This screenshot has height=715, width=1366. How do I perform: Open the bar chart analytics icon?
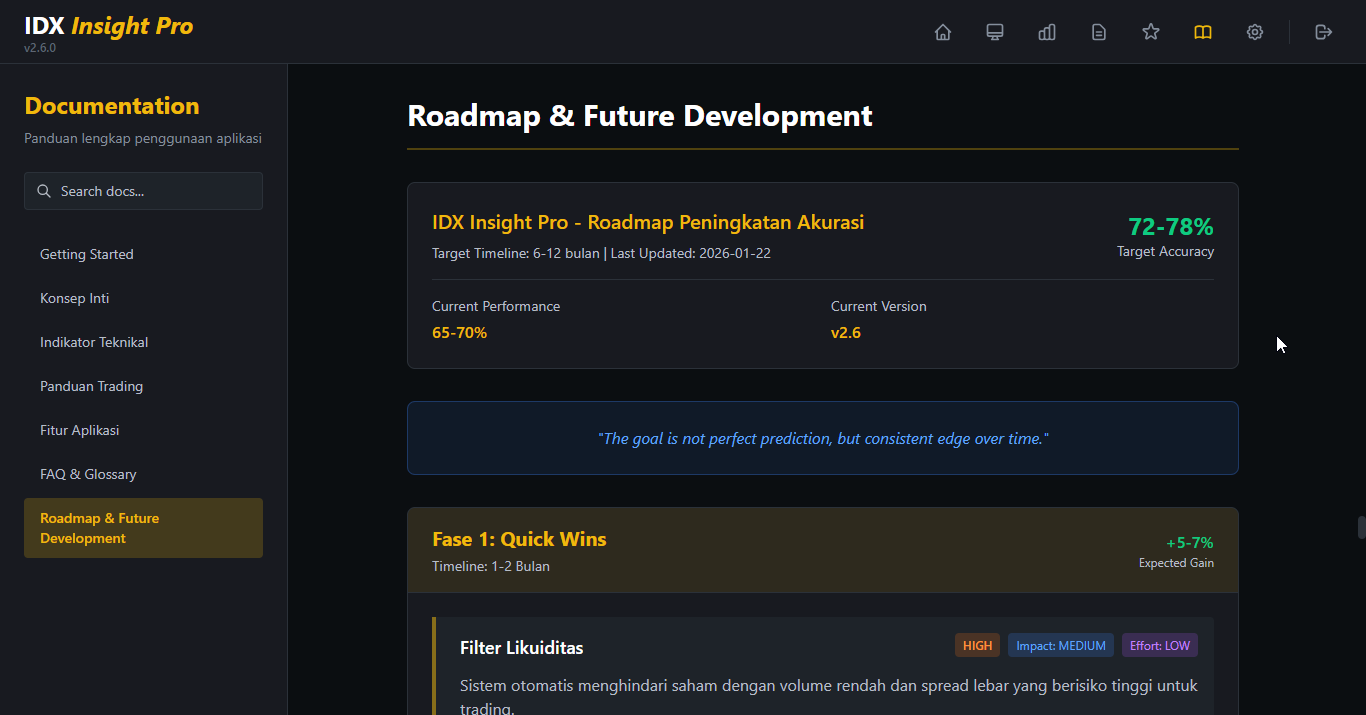pos(1047,32)
